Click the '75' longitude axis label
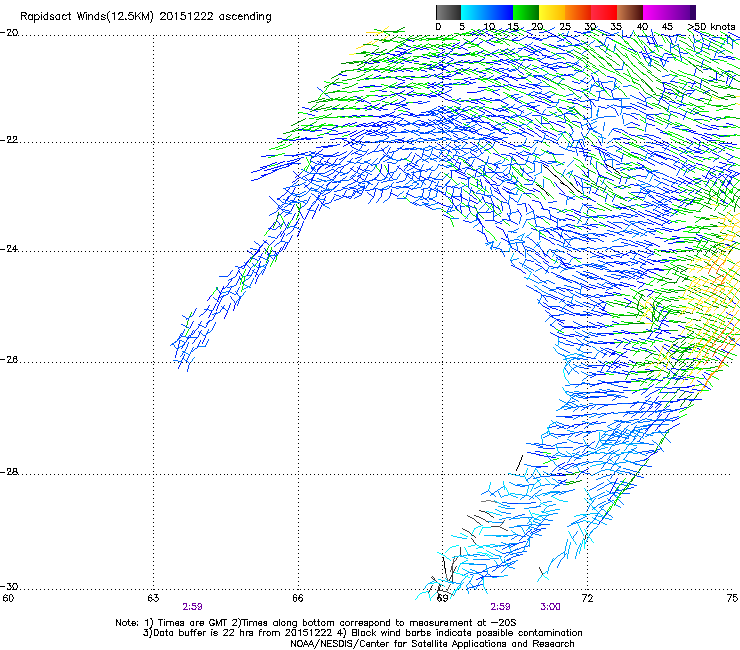The height and width of the screenshot is (650, 740). pyautogui.click(x=732, y=599)
